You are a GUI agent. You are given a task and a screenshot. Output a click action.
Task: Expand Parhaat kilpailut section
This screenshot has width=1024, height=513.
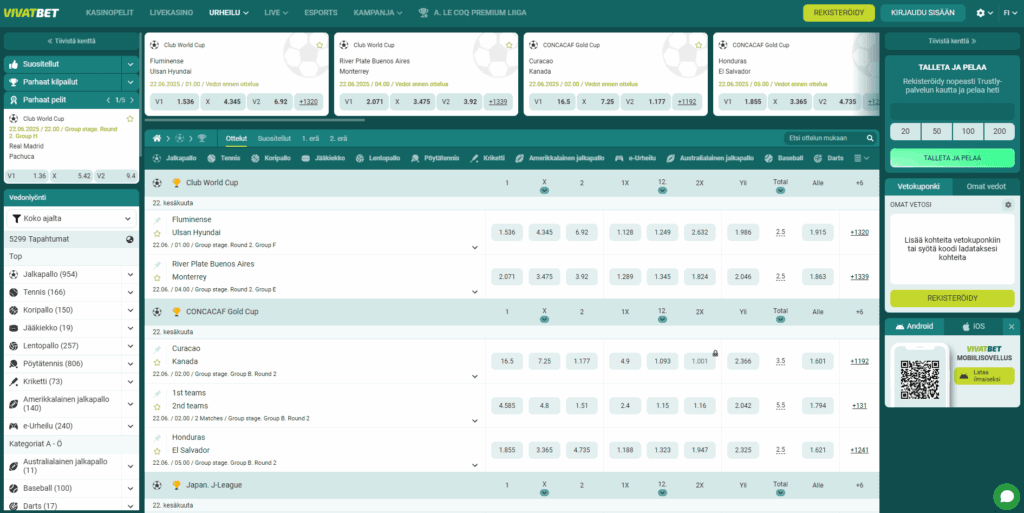(x=131, y=82)
